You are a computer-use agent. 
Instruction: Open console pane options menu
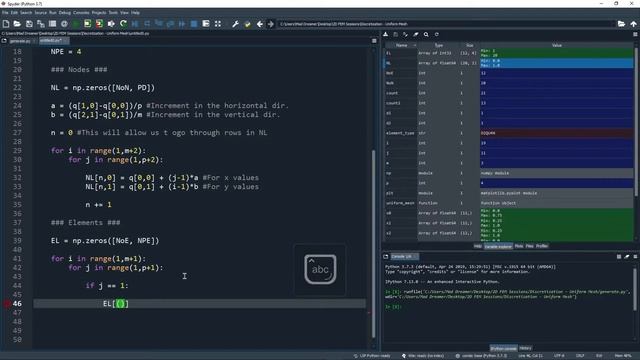pos(635,257)
